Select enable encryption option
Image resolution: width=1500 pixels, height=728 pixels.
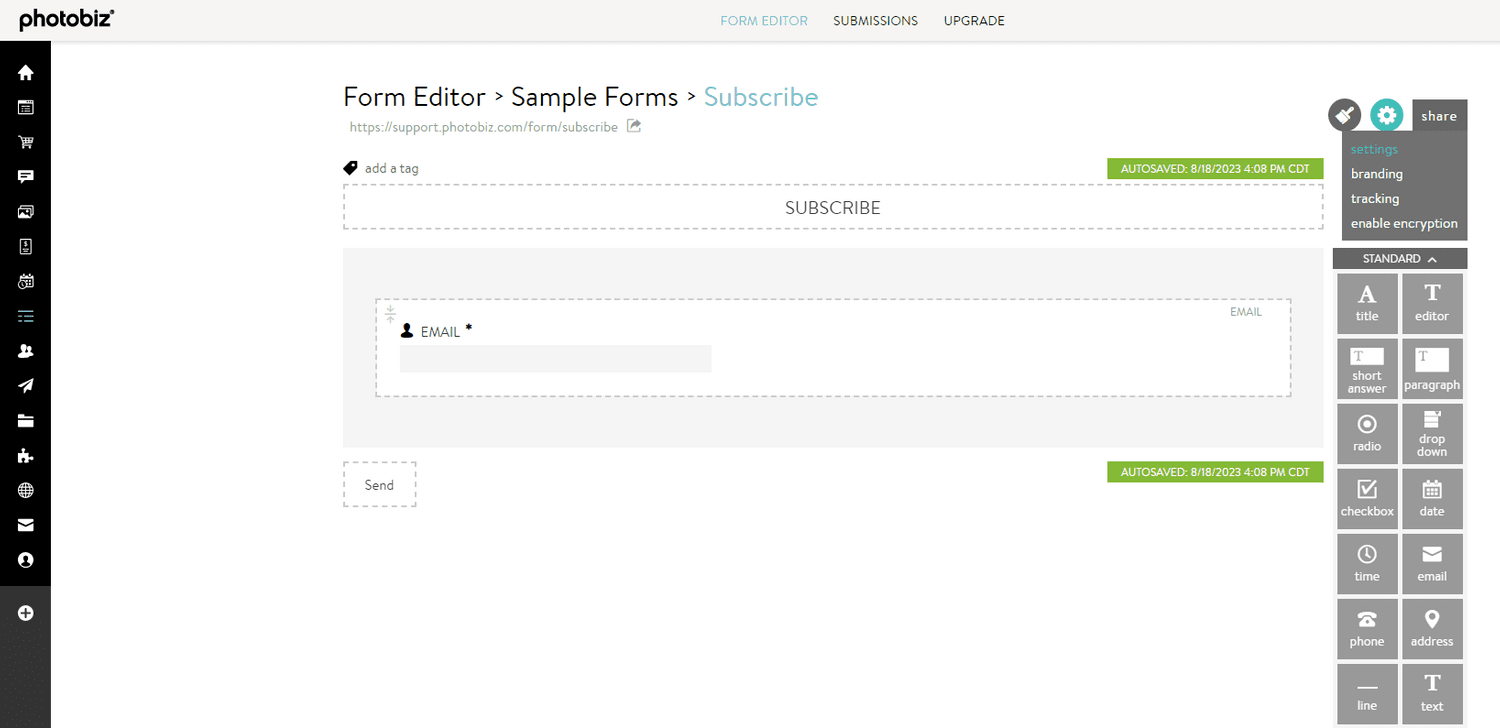[x=1404, y=224]
